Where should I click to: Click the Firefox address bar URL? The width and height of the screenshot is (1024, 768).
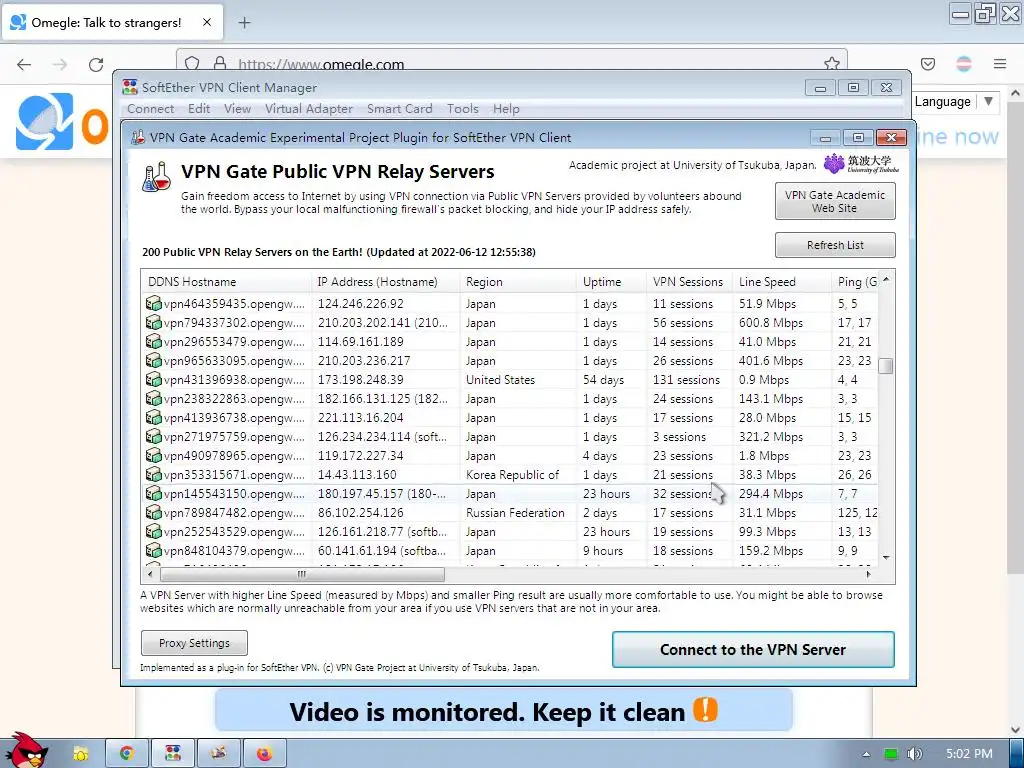click(x=321, y=64)
